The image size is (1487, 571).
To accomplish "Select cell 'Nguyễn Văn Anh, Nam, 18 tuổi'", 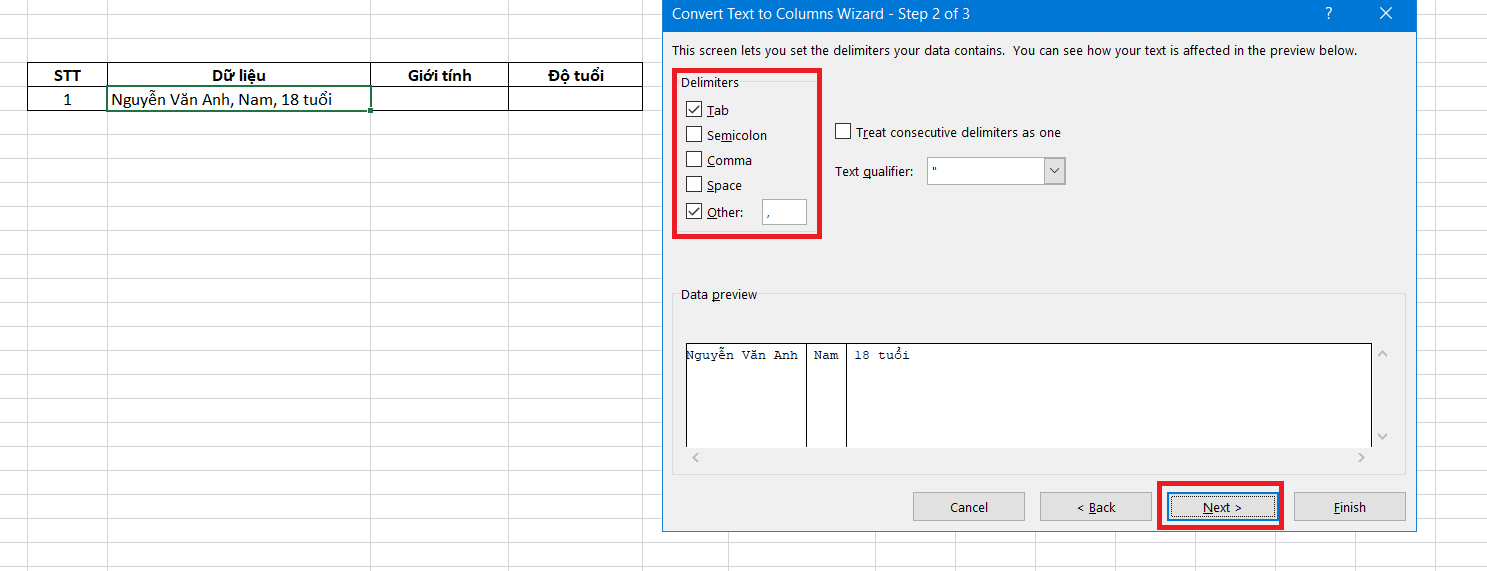I will coord(239,99).
